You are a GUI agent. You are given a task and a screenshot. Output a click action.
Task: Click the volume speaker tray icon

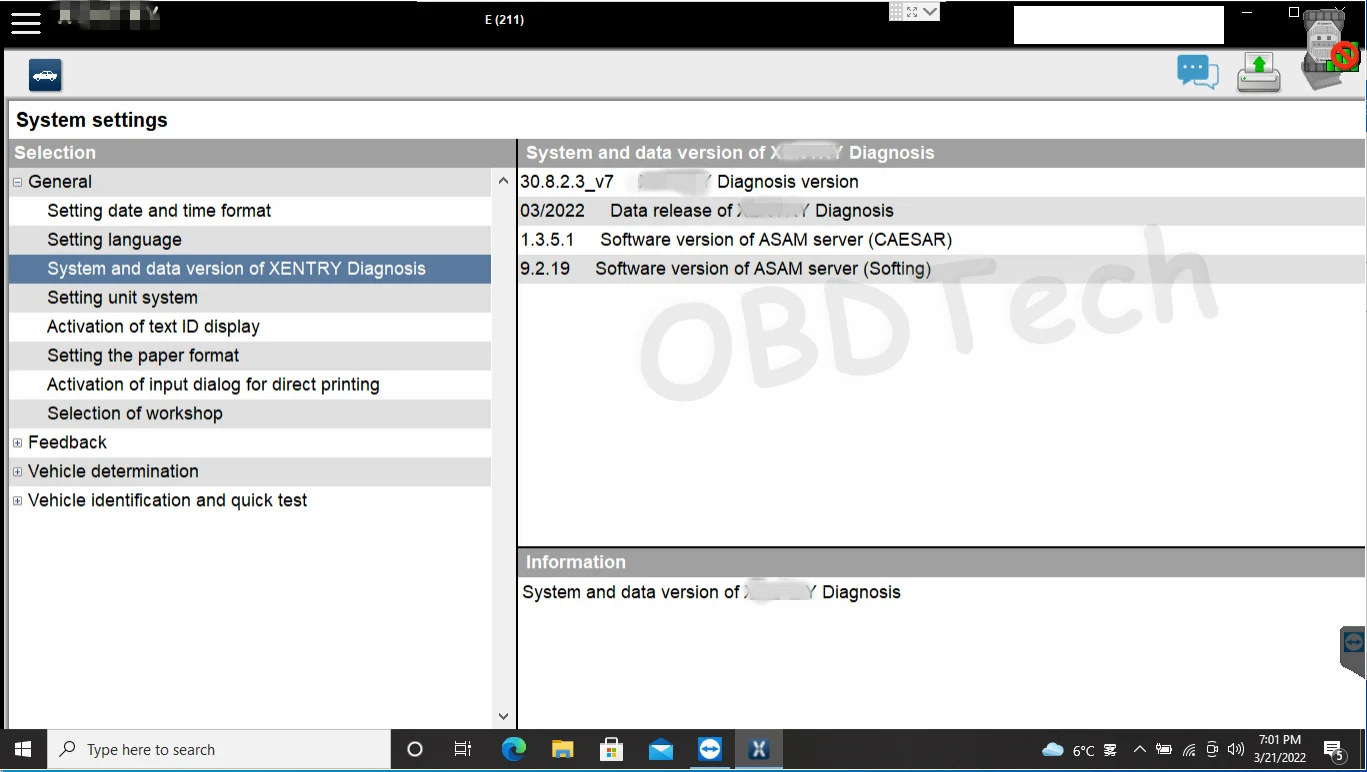pos(1235,750)
